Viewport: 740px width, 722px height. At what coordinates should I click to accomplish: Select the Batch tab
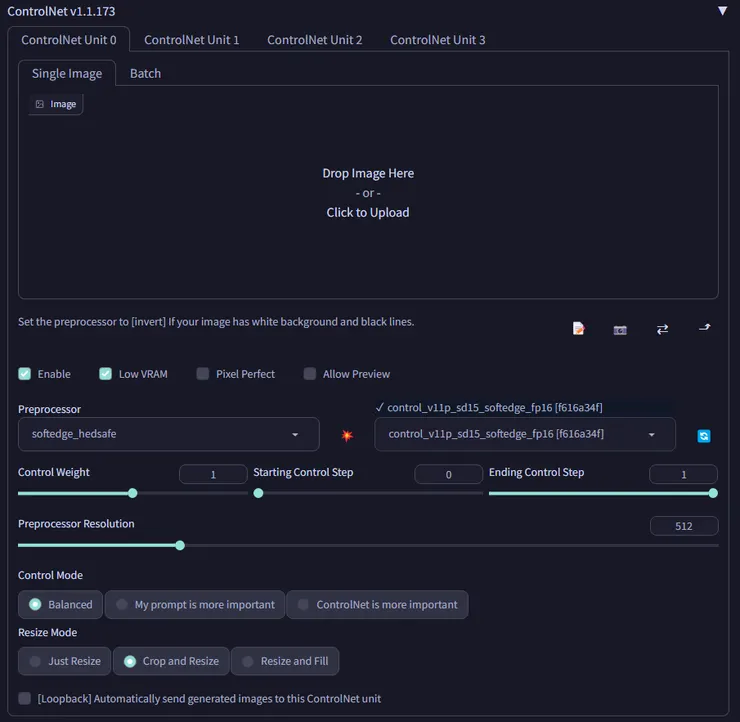(145, 74)
